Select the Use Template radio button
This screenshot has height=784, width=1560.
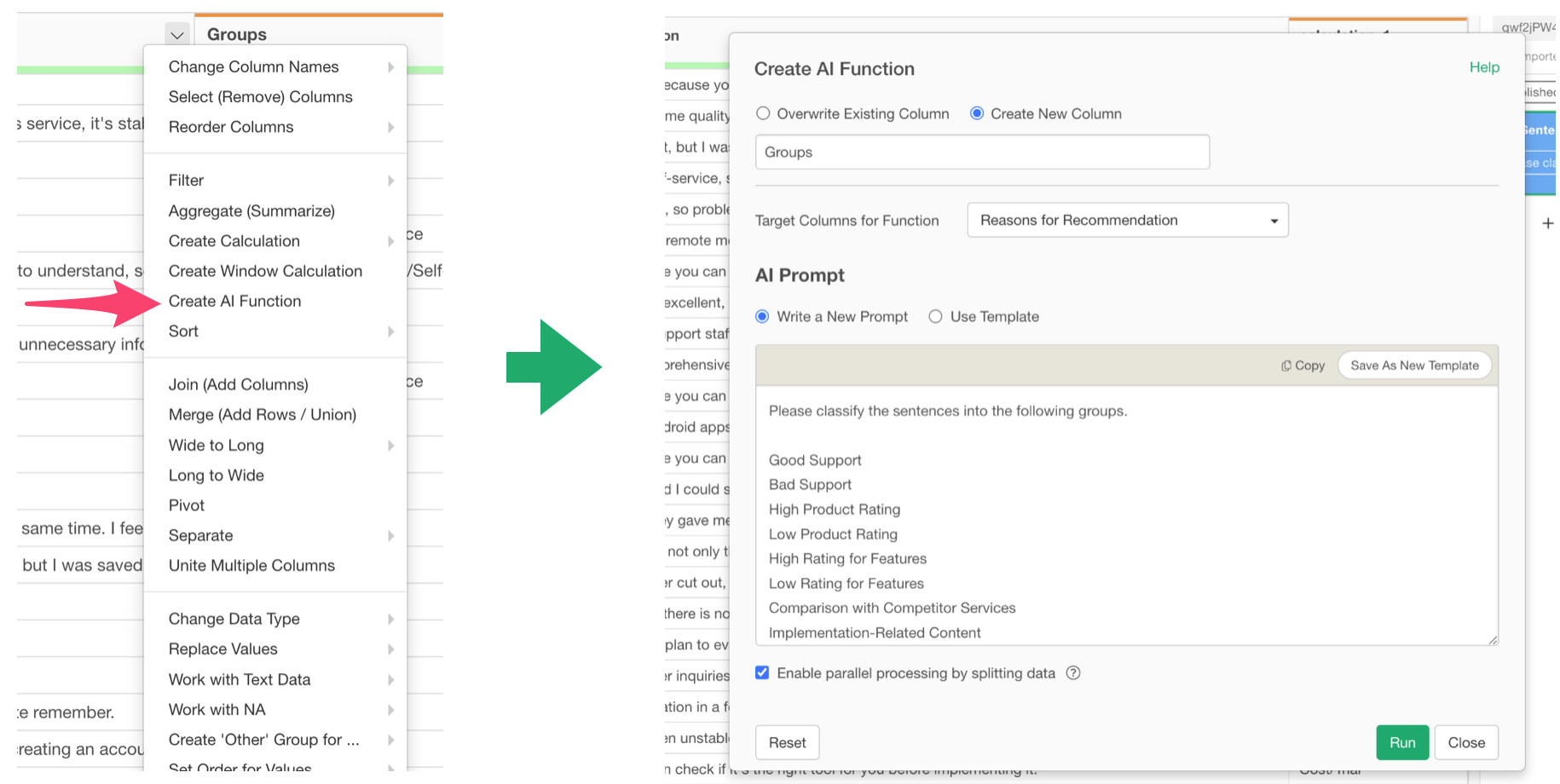[x=935, y=317]
